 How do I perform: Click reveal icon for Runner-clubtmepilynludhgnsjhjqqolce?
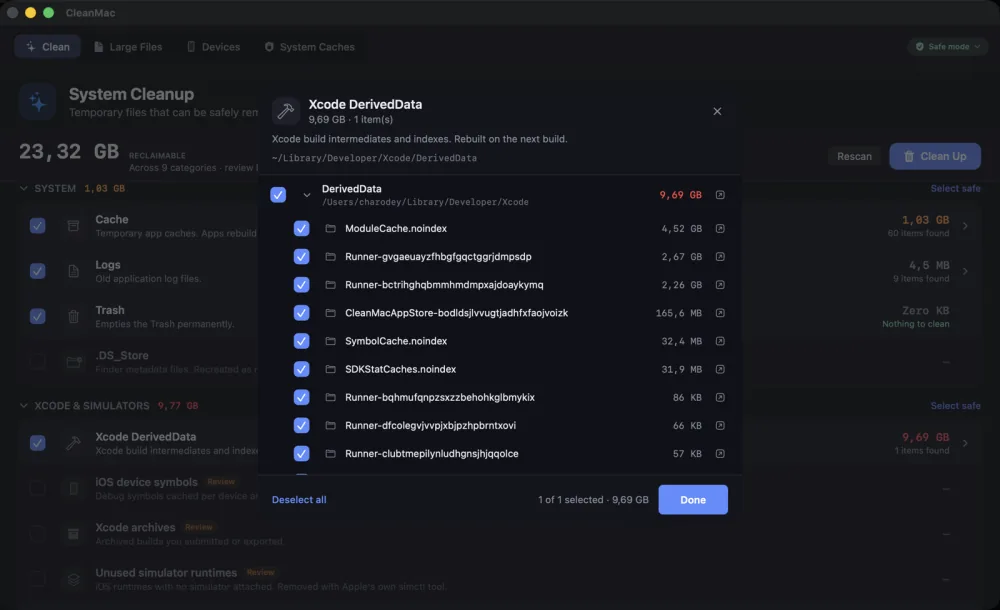coord(720,453)
